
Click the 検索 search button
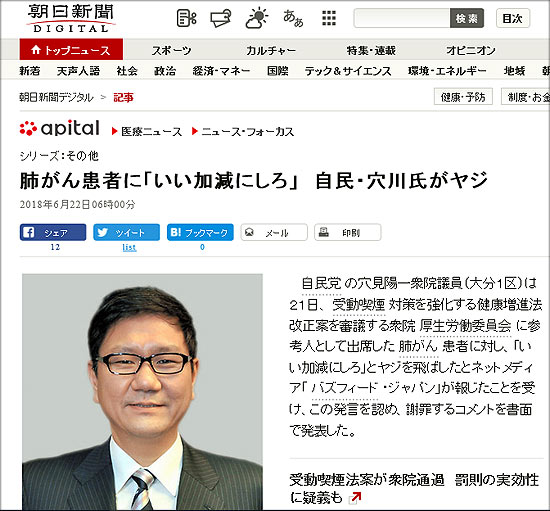(x=467, y=18)
